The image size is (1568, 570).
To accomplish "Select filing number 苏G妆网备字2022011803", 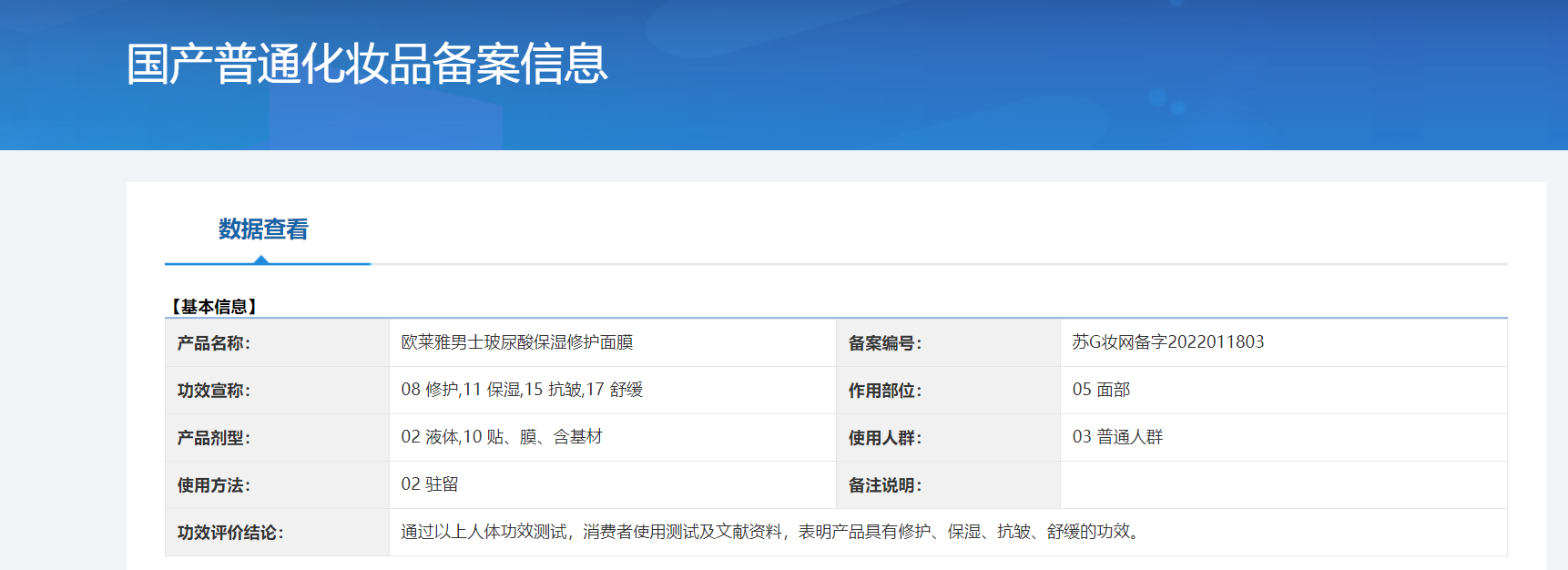I will tap(1168, 342).
